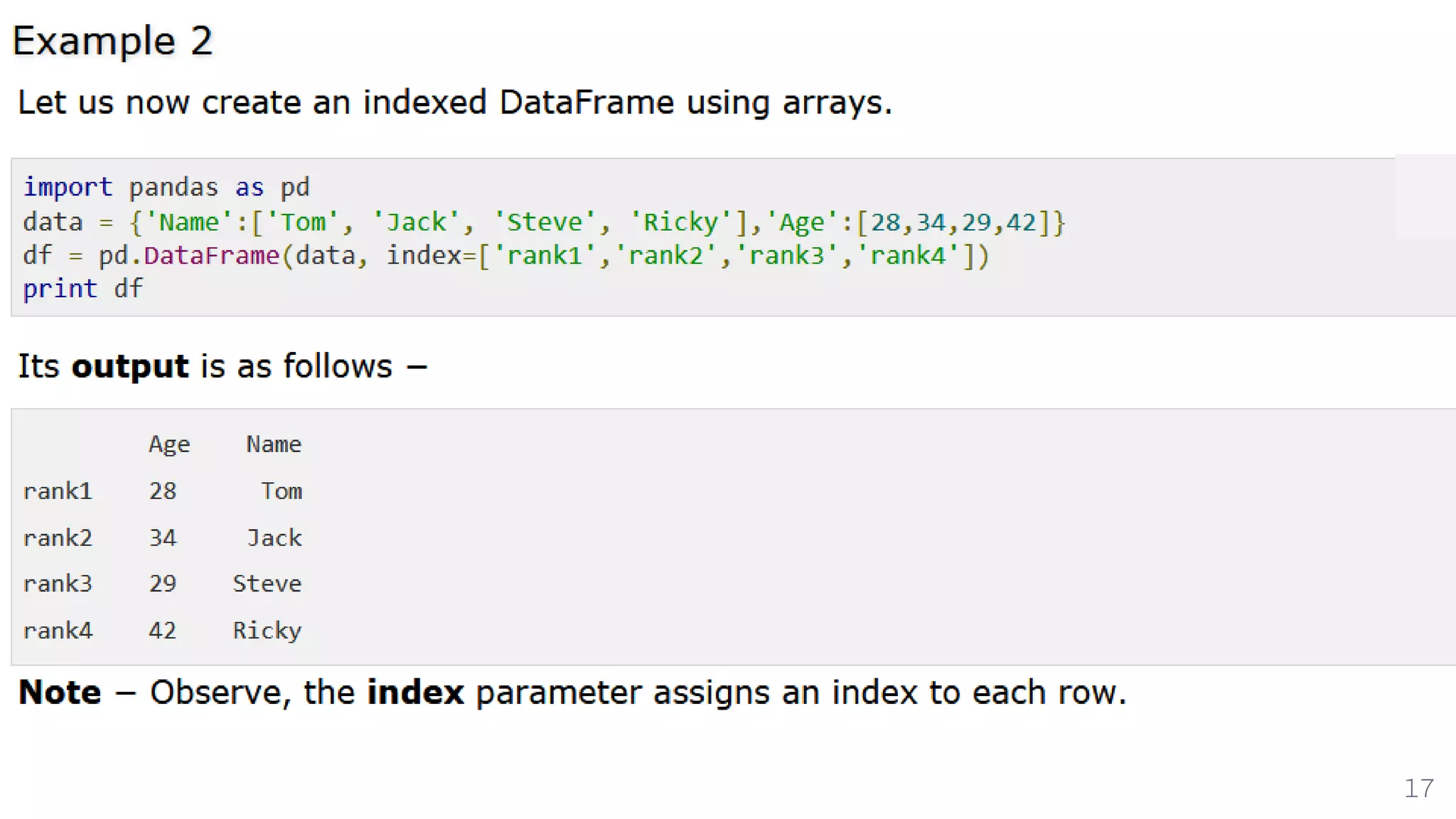
Task: Click the slide number 17
Action: pyautogui.click(x=1419, y=788)
